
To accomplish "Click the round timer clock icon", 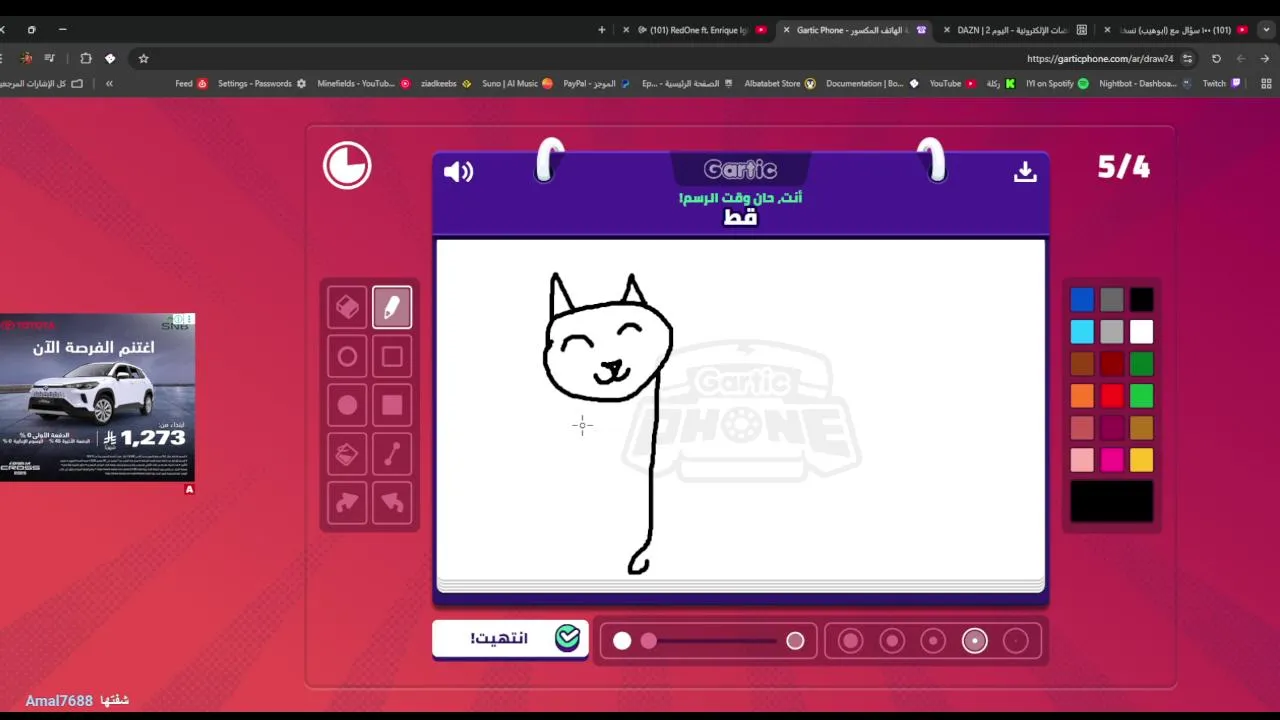I will coord(347,166).
